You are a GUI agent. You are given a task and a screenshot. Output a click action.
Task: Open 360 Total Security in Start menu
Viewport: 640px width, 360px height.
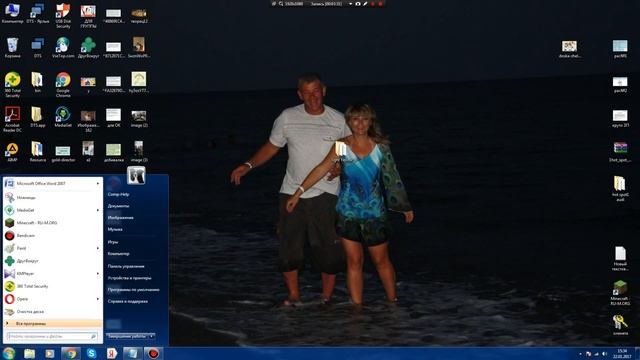tap(53, 286)
